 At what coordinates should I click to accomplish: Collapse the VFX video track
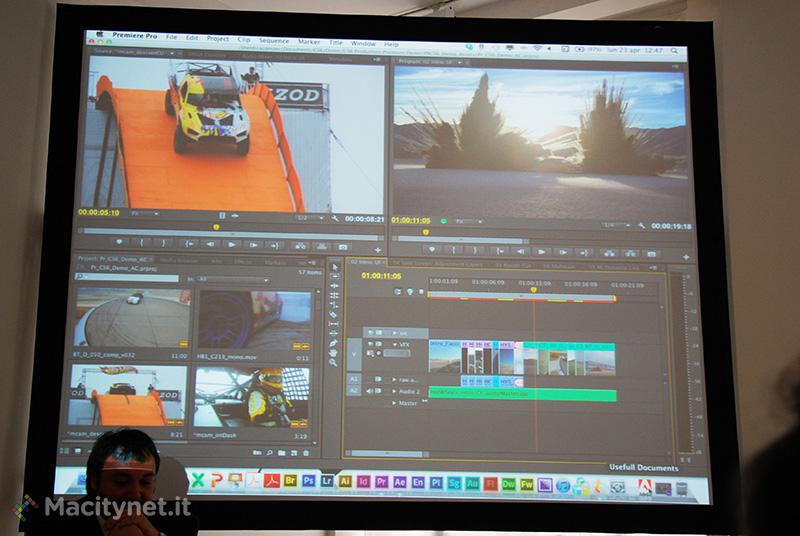(x=394, y=345)
